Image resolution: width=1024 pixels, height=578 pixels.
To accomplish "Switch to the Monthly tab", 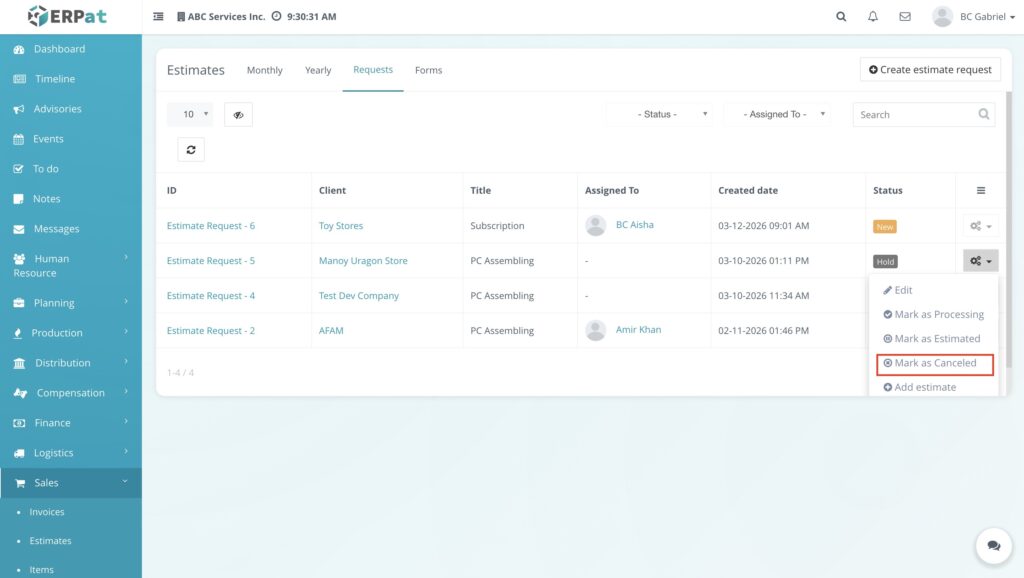I will click(264, 70).
